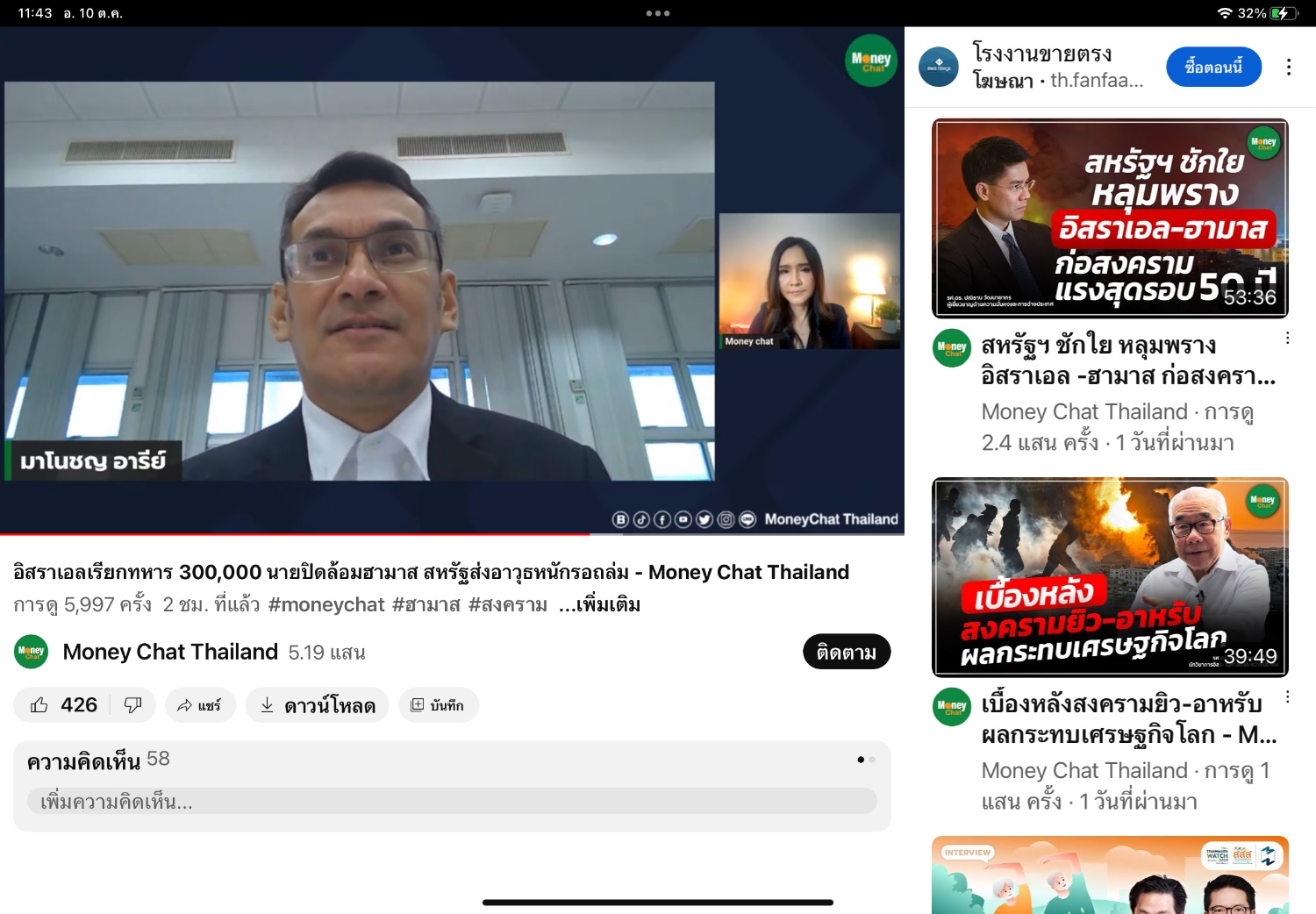The width and height of the screenshot is (1316, 914).
Task: Tap the main video player
Action: coord(452,279)
